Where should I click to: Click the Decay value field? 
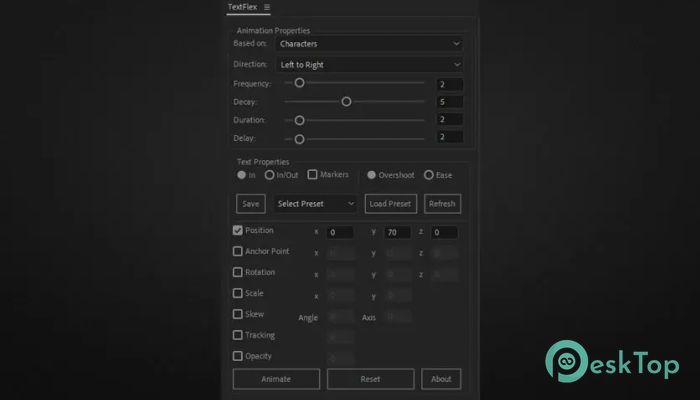point(449,102)
